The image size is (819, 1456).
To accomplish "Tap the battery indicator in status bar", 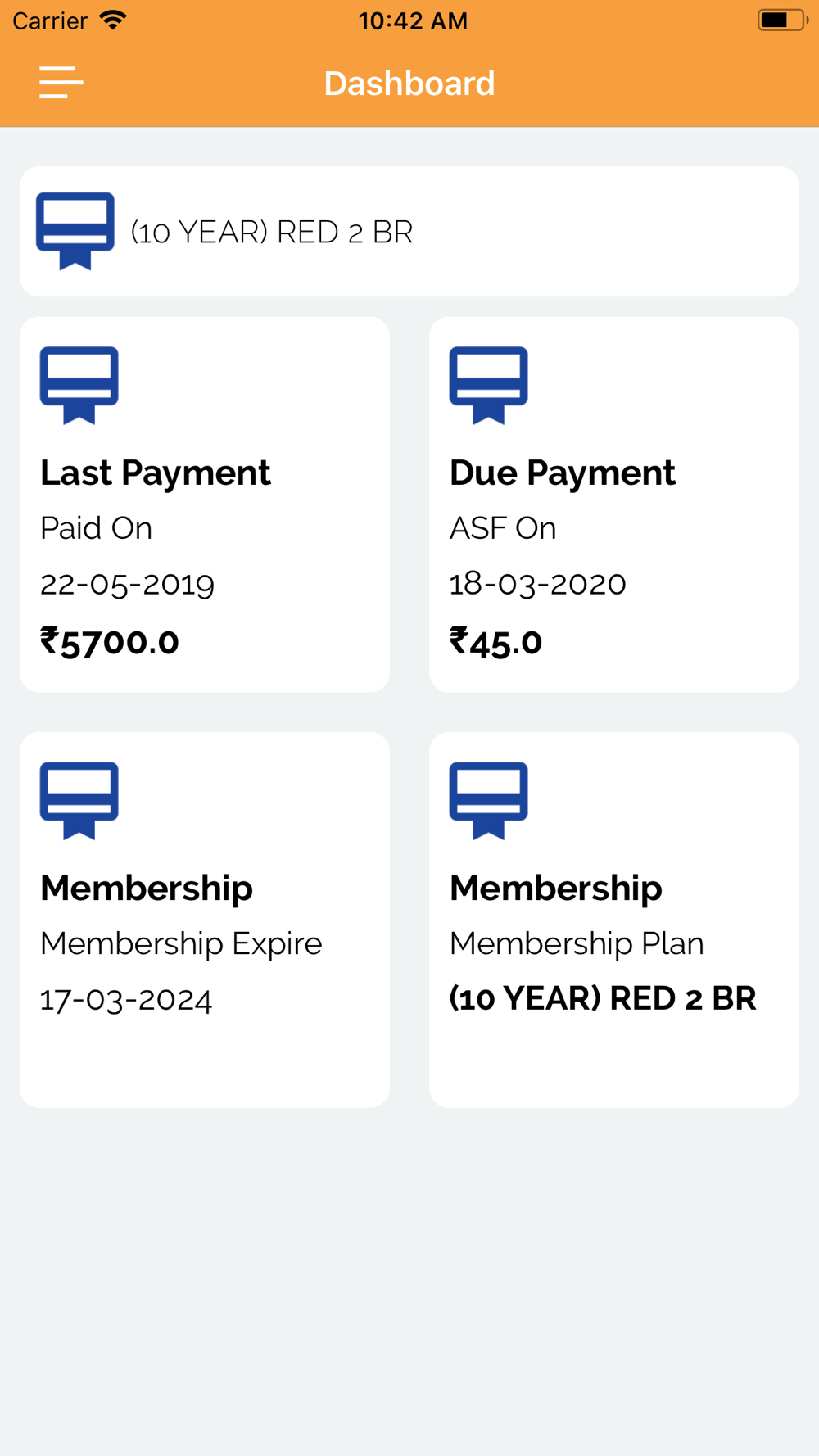I will click(x=782, y=20).
